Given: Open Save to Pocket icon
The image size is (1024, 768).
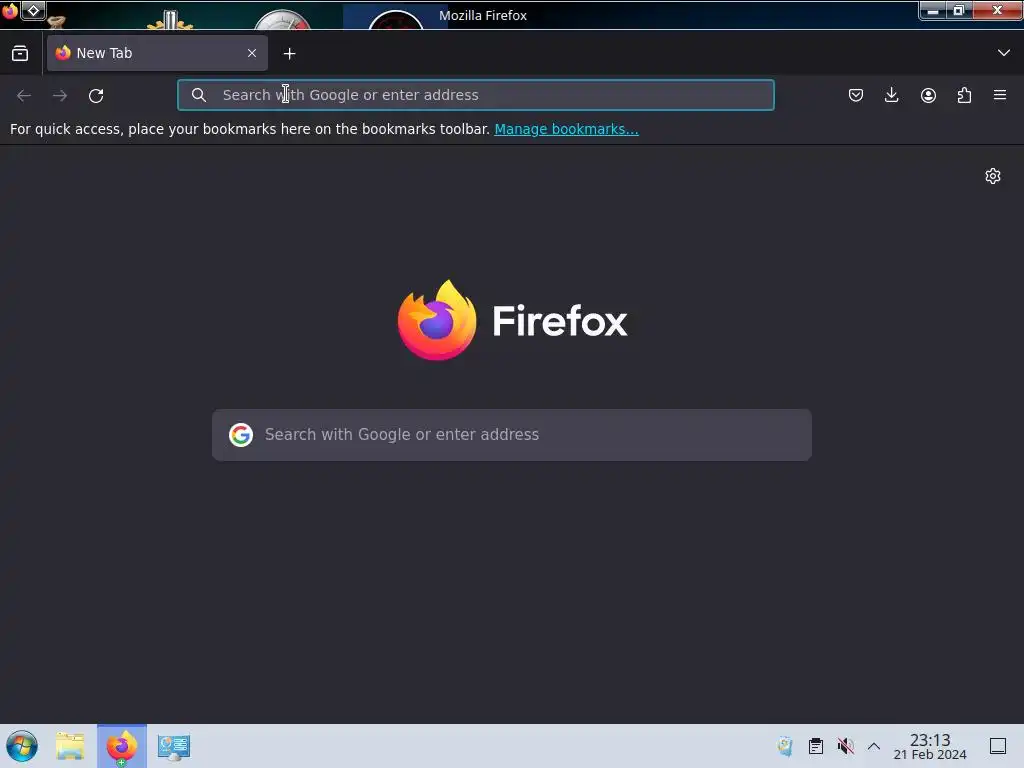Looking at the screenshot, I should point(856,95).
